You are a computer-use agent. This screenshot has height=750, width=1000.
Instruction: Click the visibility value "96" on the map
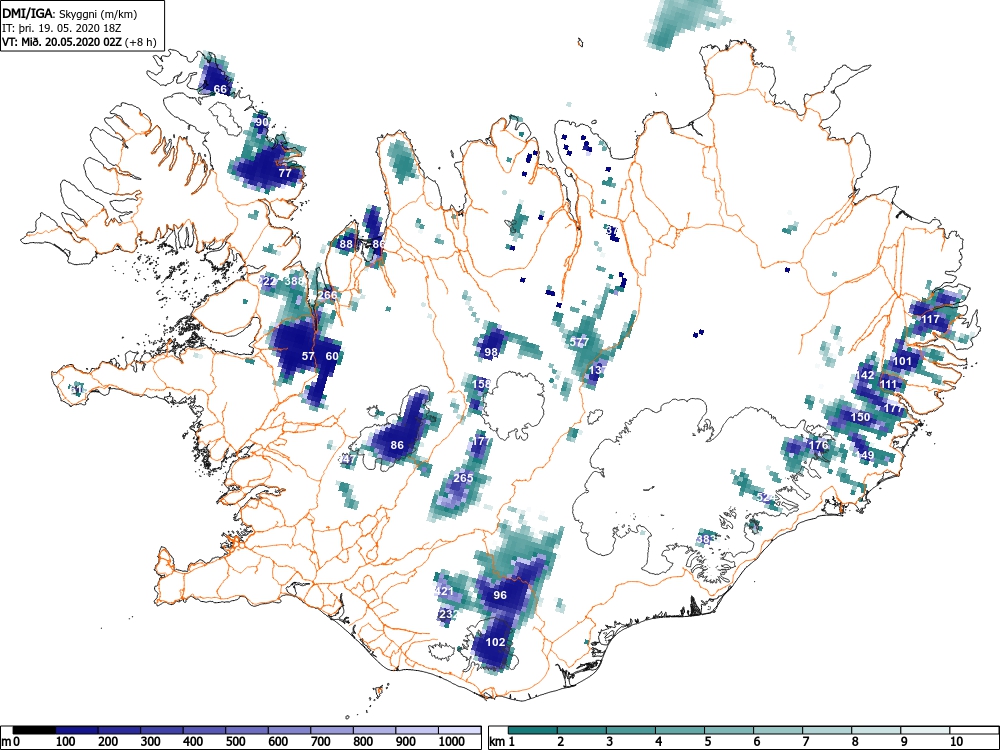500,595
